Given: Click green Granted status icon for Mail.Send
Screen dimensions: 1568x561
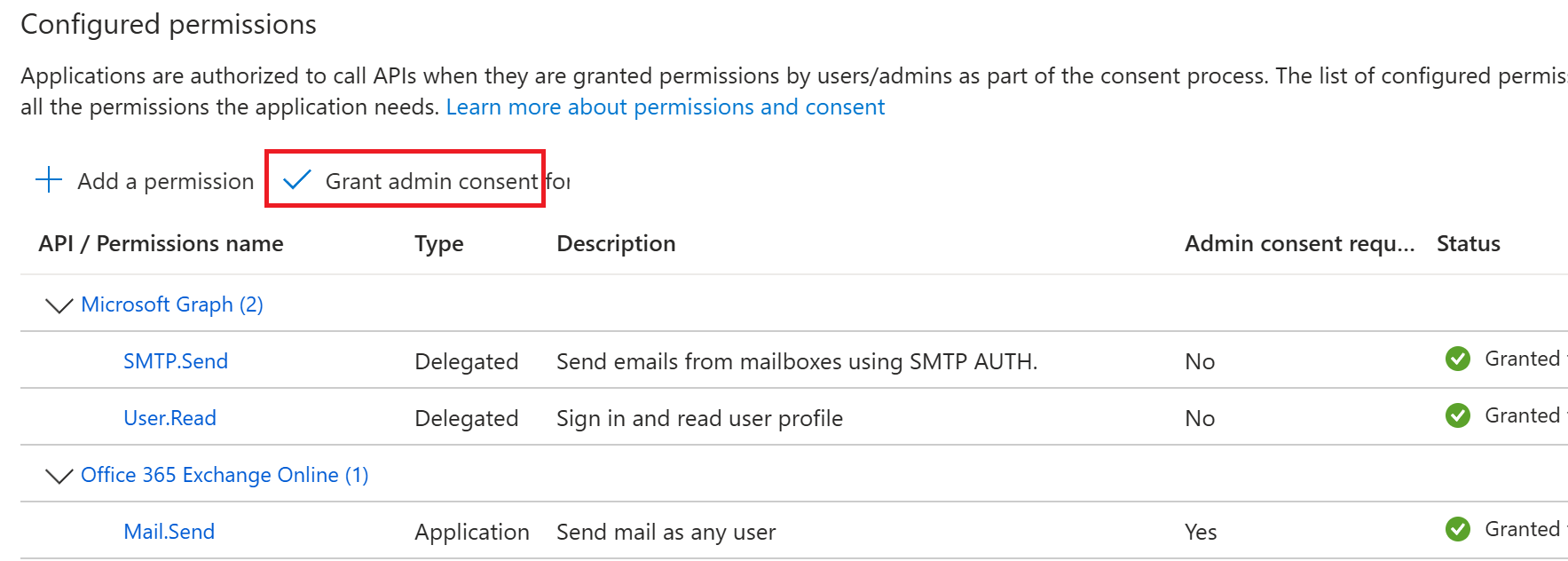Looking at the screenshot, I should [1458, 529].
